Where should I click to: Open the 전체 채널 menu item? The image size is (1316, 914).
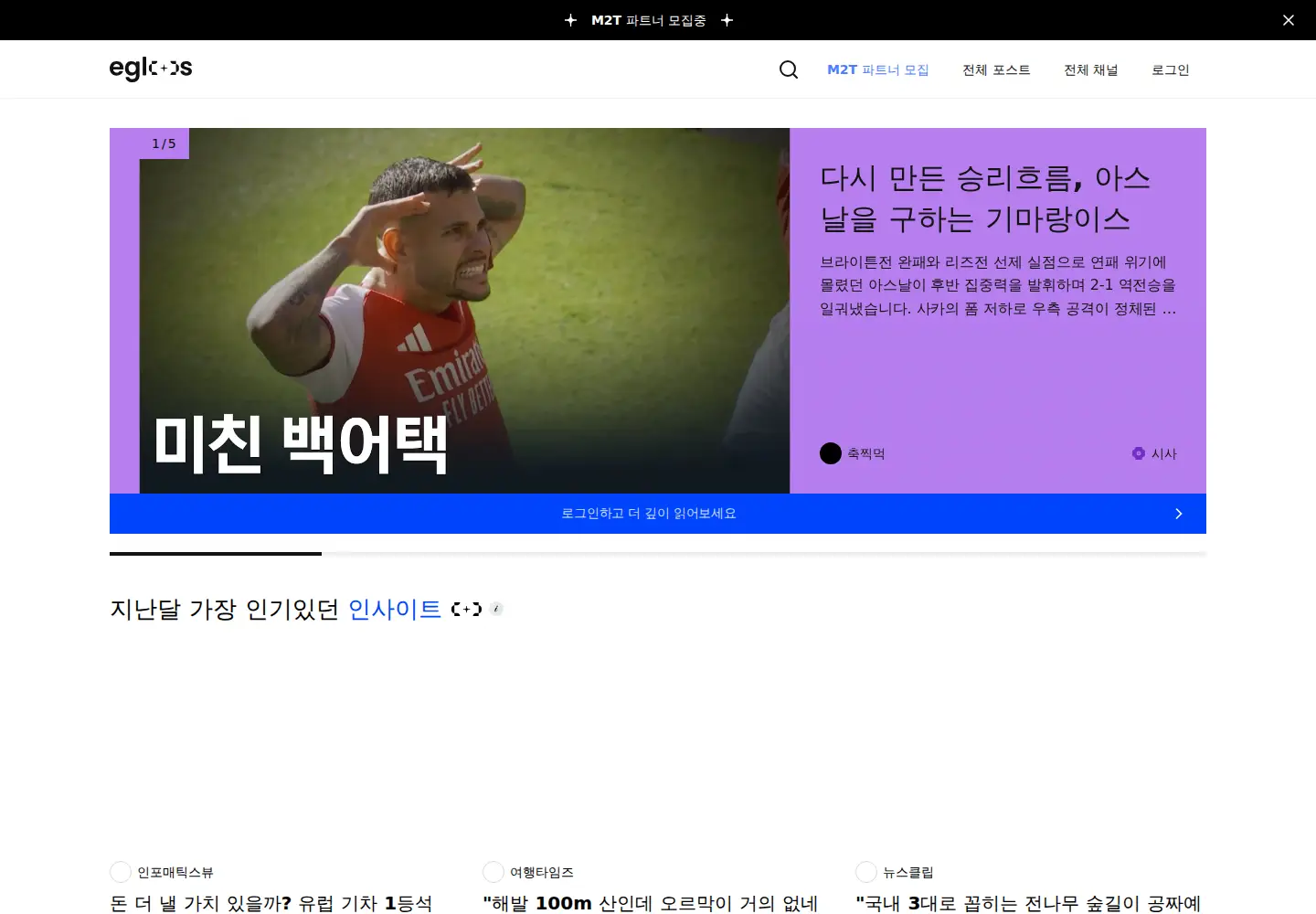[1091, 69]
